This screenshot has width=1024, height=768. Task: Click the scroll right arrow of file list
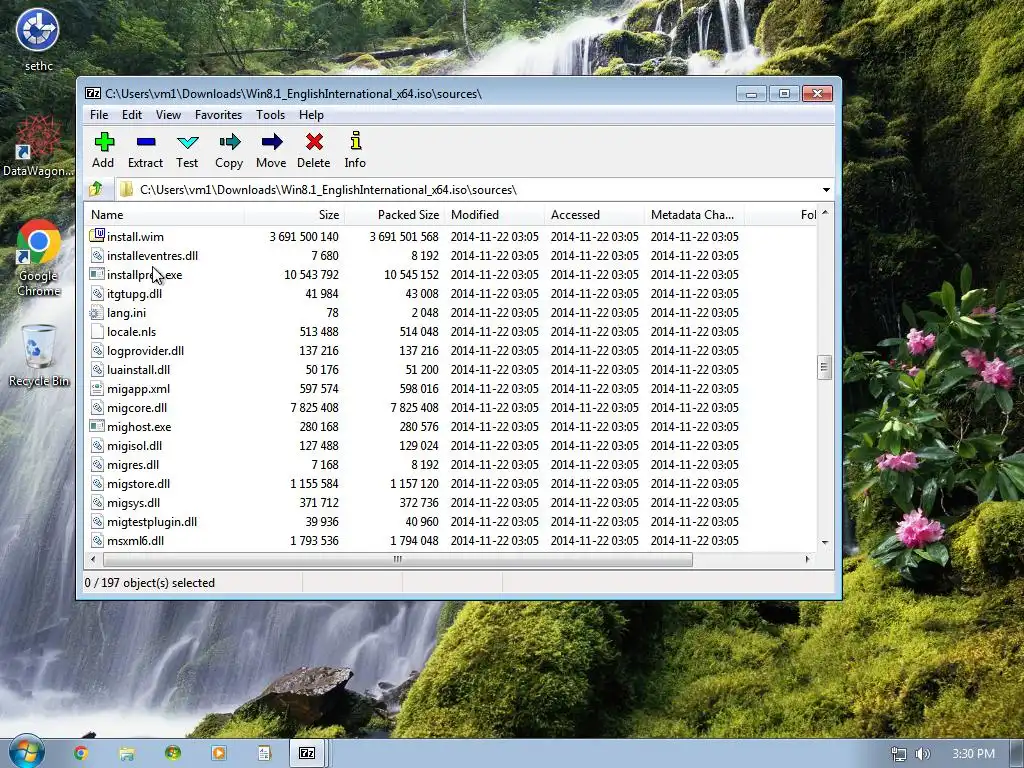click(x=808, y=559)
